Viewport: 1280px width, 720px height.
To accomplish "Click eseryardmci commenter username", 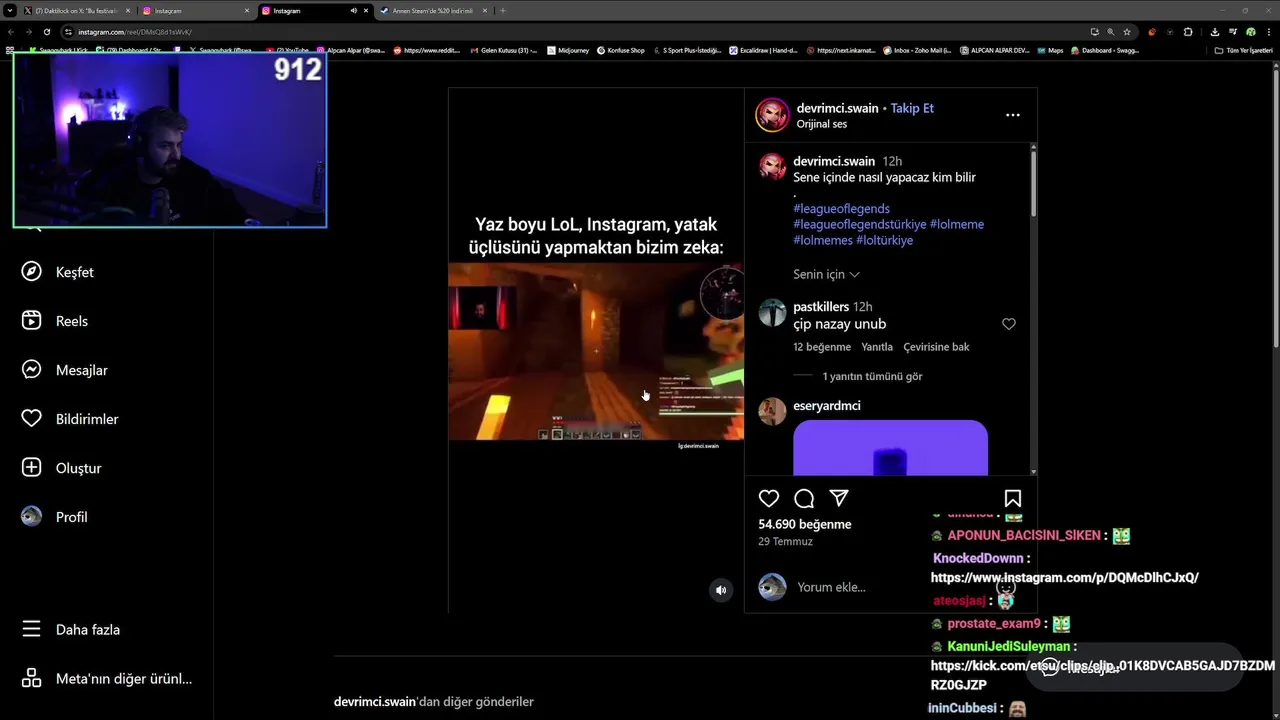I will coord(826,406).
